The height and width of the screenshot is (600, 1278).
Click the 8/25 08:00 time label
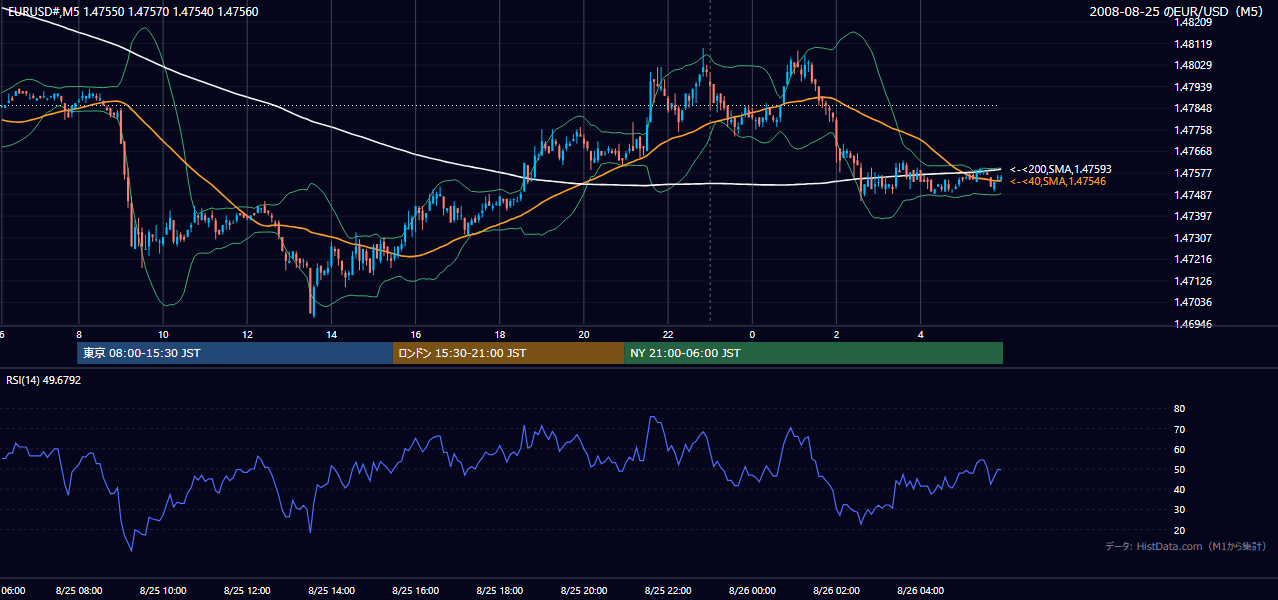(x=79, y=591)
